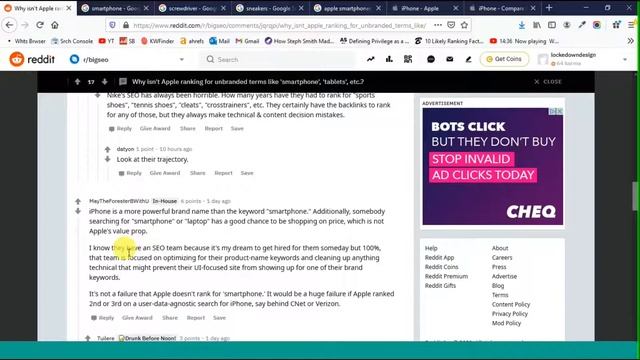This screenshot has width=640, height=360.
Task: Open Pocket save icon in address bar
Action: point(451,25)
